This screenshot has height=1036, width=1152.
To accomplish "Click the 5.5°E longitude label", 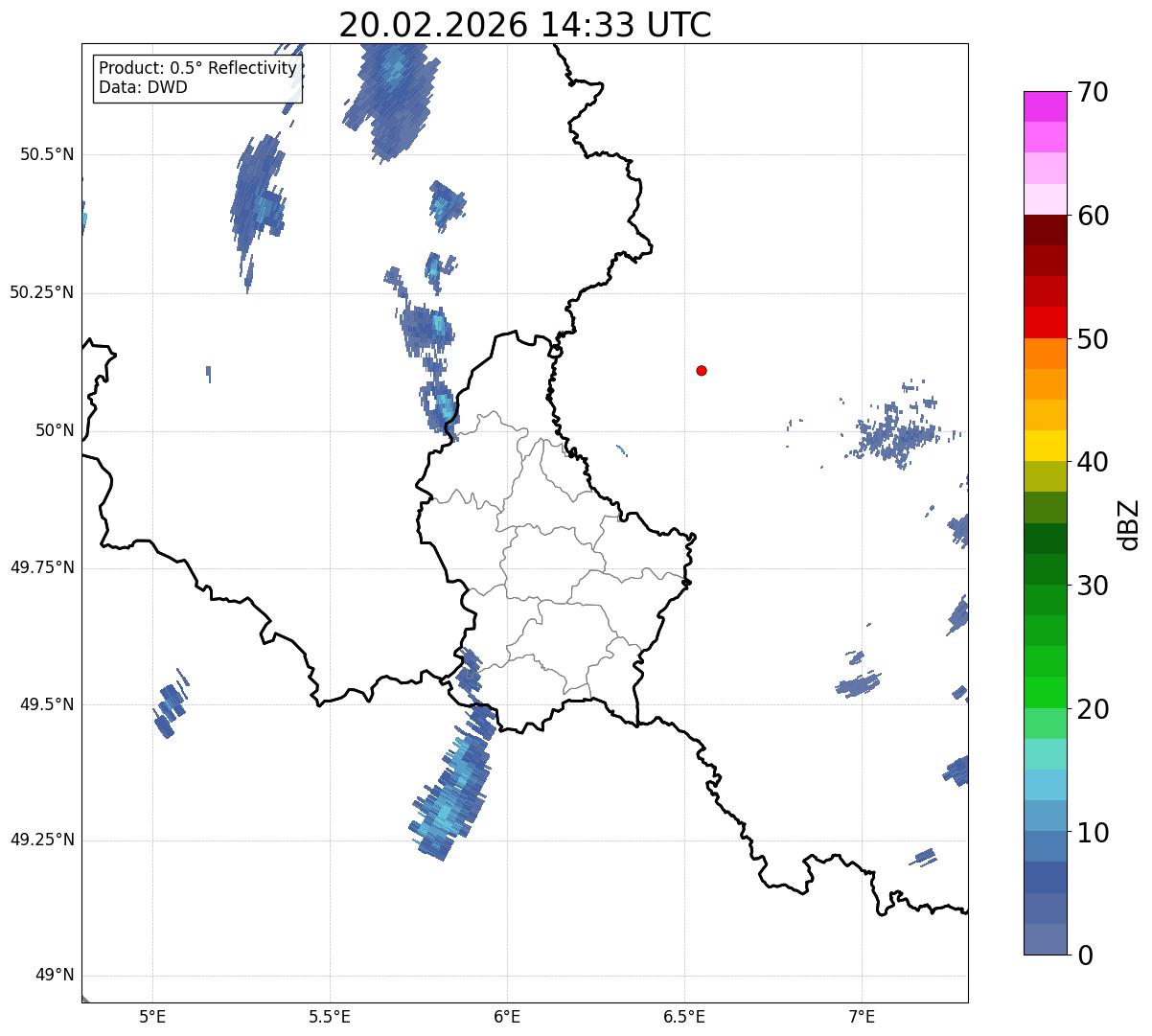I will [x=330, y=1016].
